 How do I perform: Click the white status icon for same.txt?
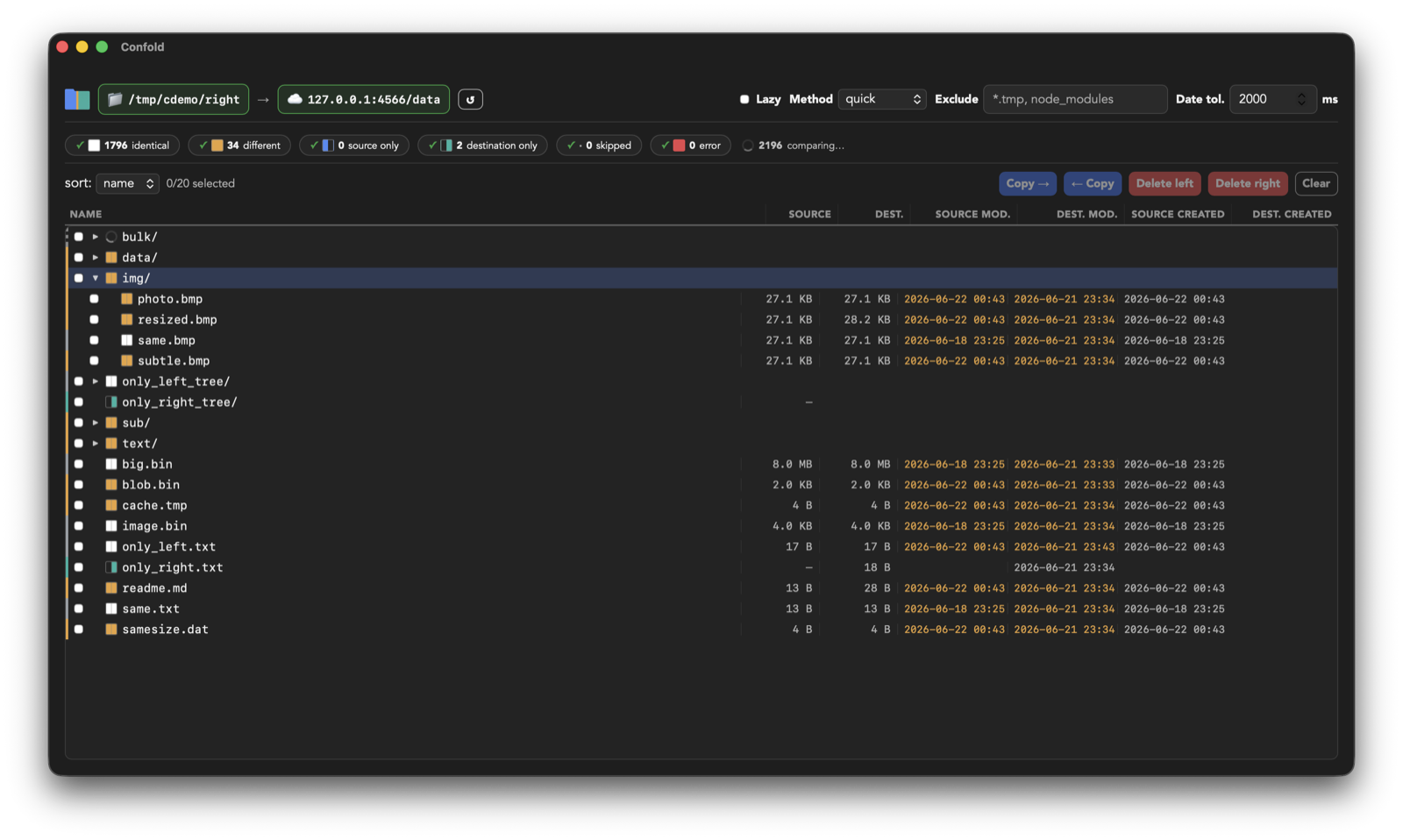pyautogui.click(x=111, y=609)
